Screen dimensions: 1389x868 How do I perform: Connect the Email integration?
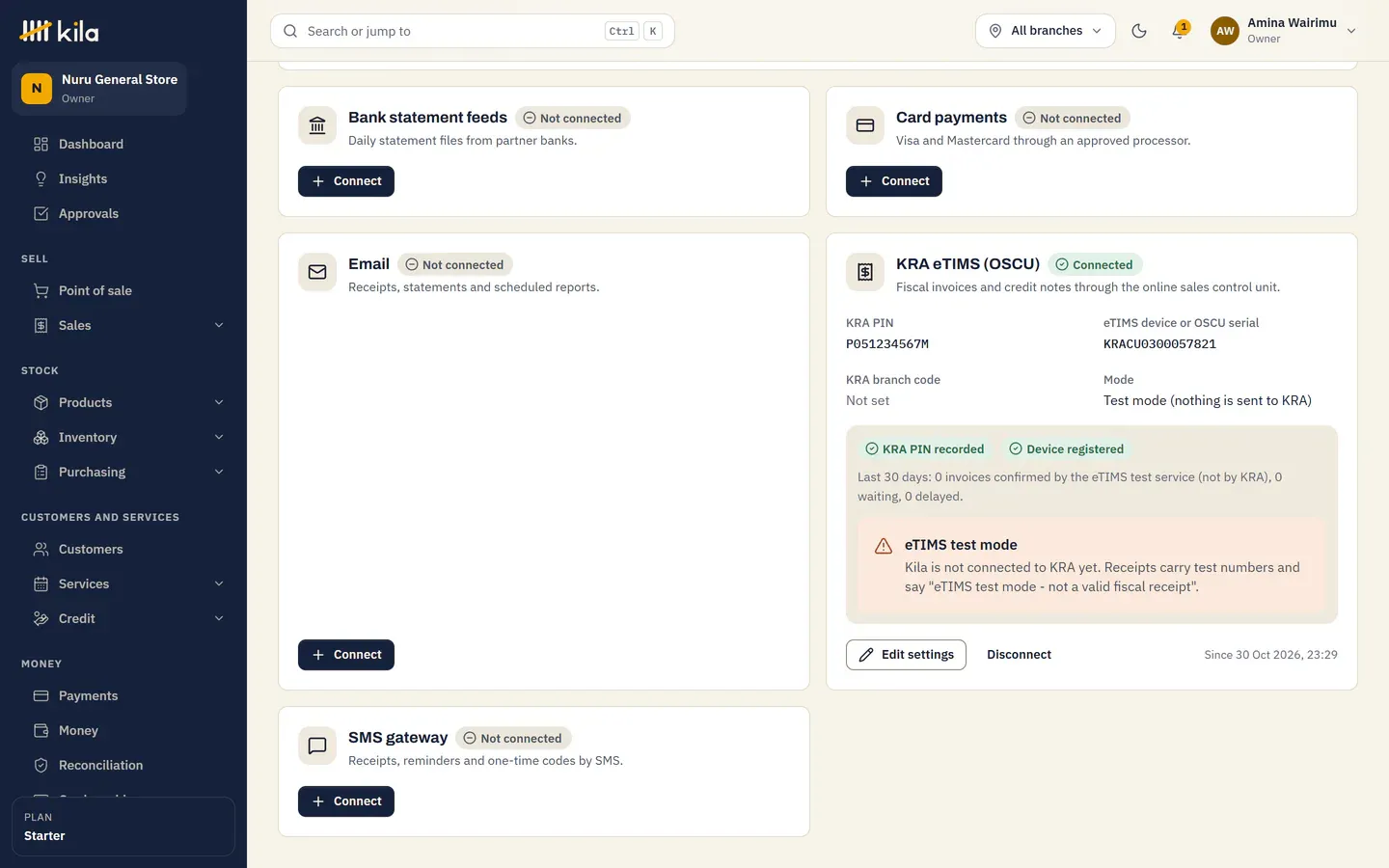coord(346,655)
